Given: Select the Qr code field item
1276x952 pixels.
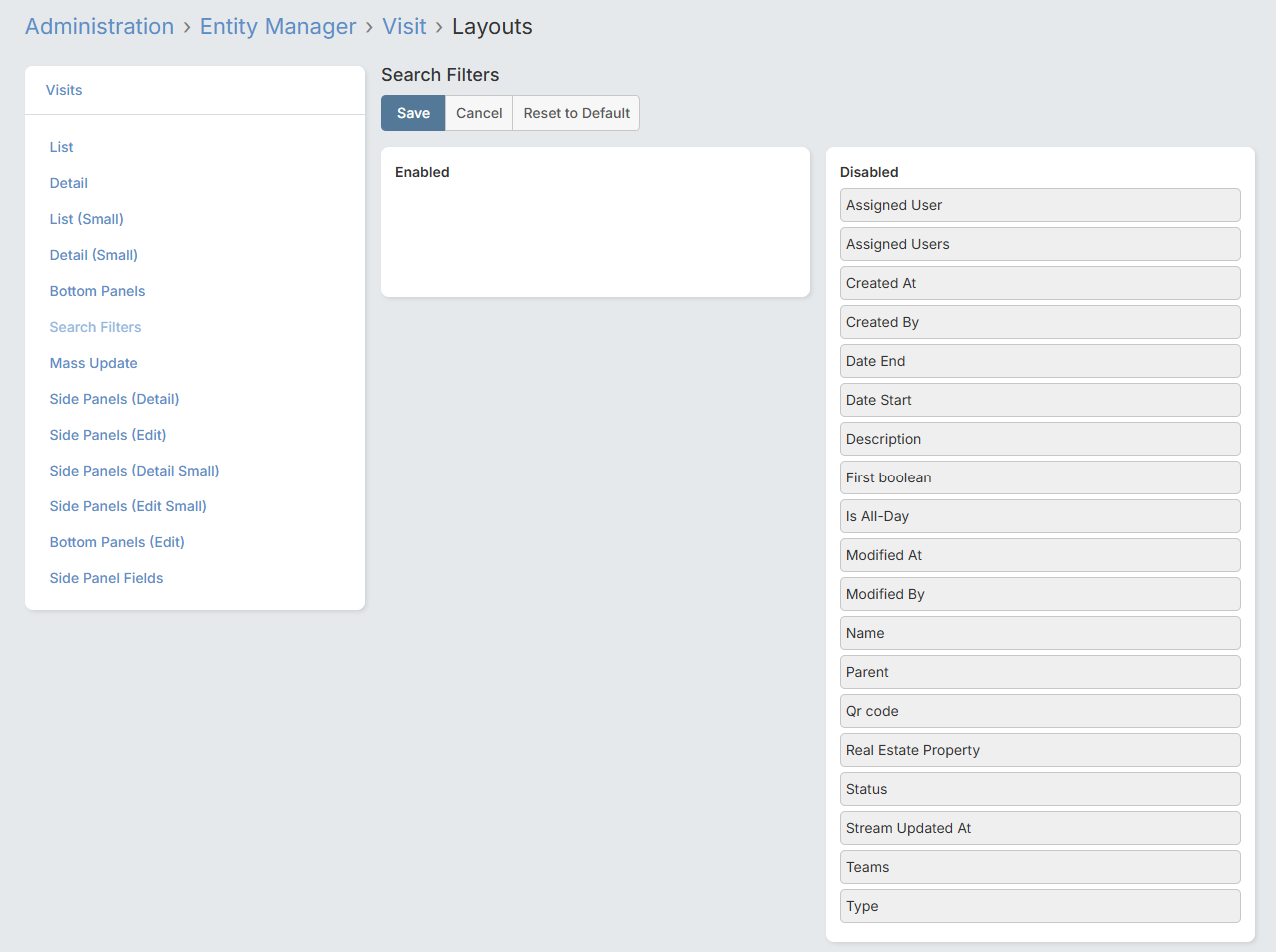Looking at the screenshot, I should click(x=1039, y=711).
